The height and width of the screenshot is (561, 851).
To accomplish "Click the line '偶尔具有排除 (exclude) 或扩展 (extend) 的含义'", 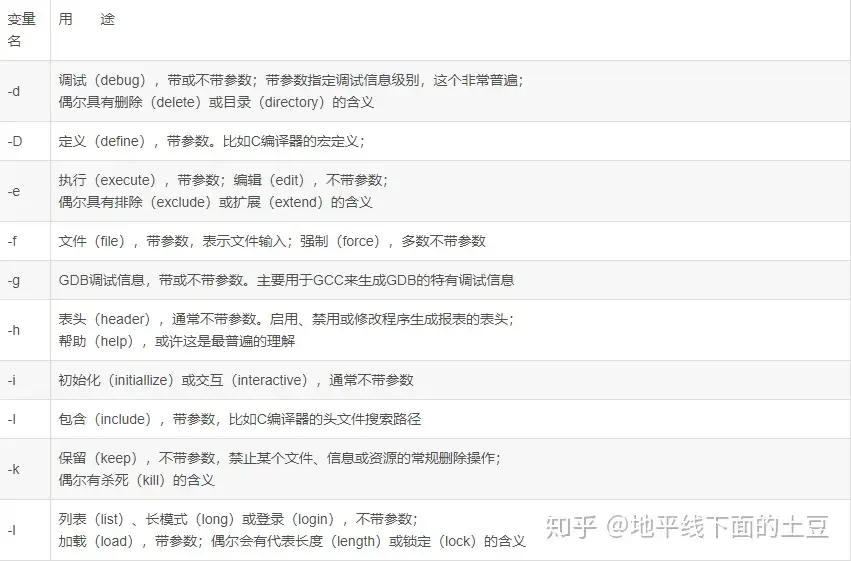I will 215,202.
